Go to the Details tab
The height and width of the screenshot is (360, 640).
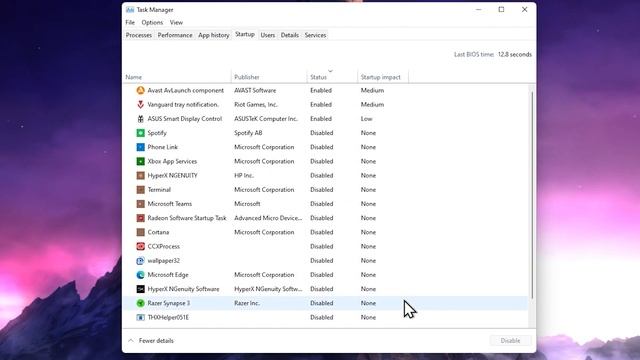(290, 35)
